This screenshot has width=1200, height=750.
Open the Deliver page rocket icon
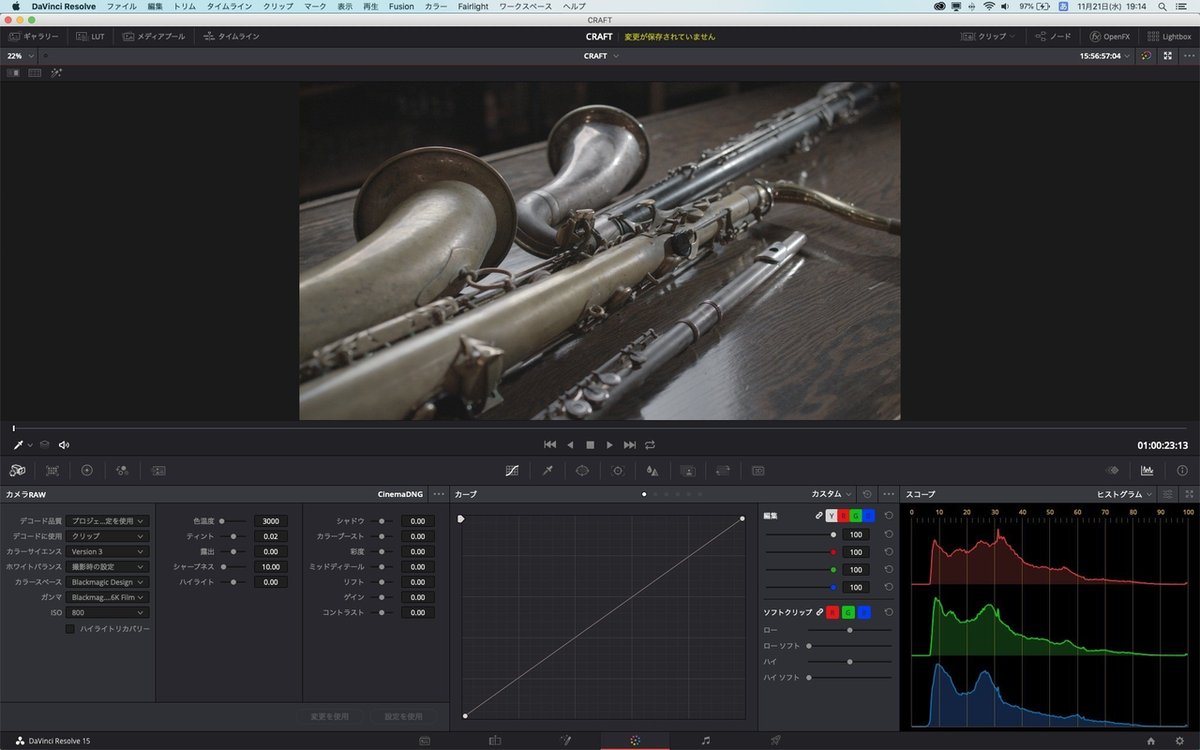776,741
